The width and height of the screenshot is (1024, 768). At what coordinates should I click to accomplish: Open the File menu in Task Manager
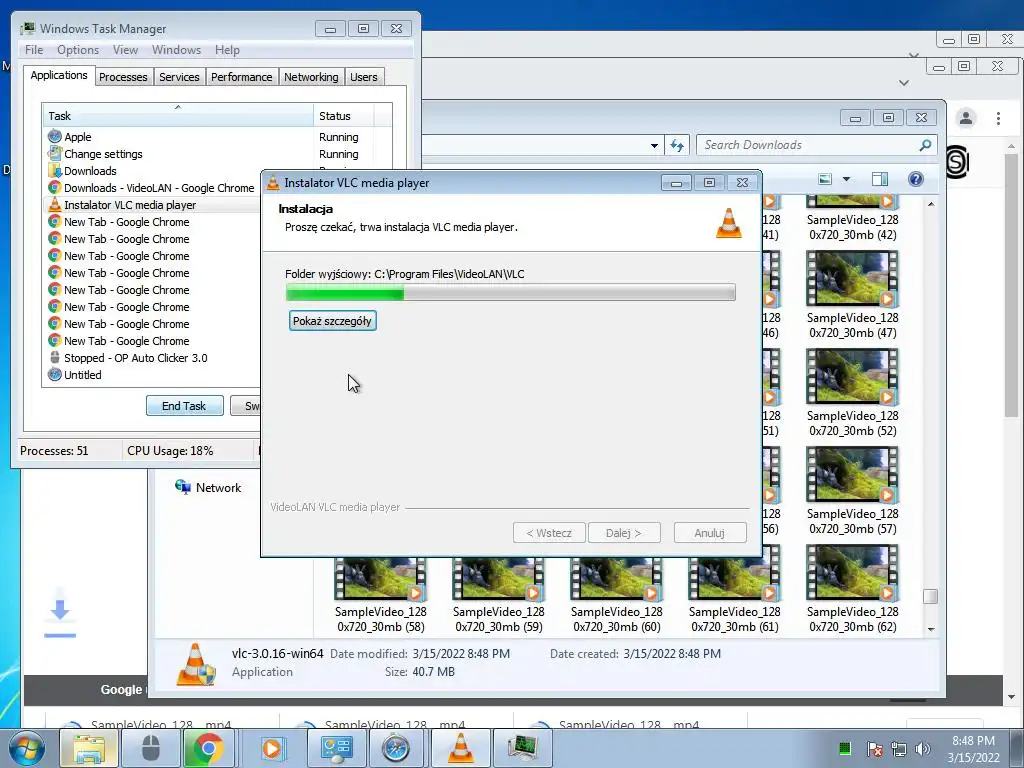34,50
